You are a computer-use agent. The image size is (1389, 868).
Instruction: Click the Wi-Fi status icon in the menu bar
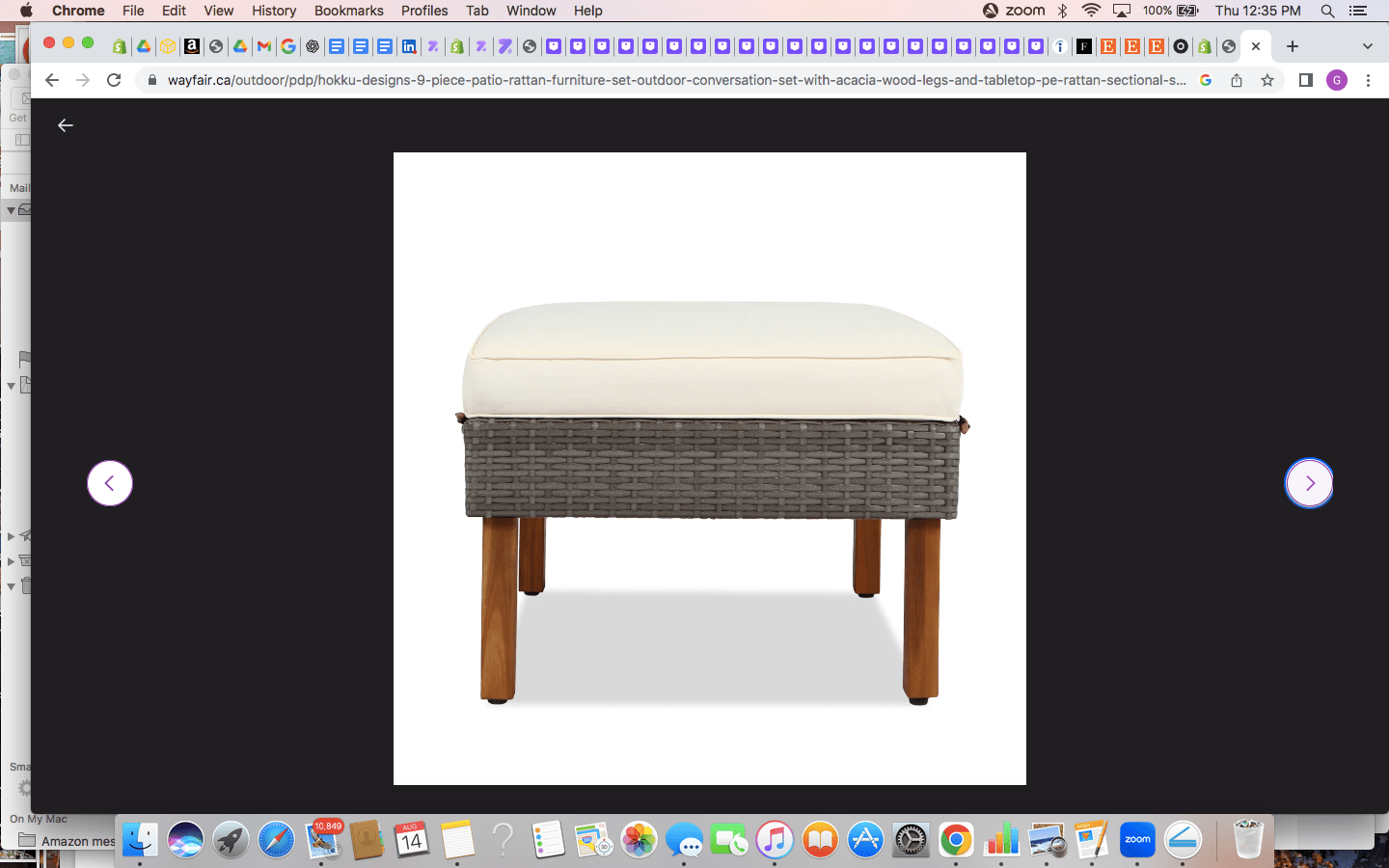[x=1091, y=11]
